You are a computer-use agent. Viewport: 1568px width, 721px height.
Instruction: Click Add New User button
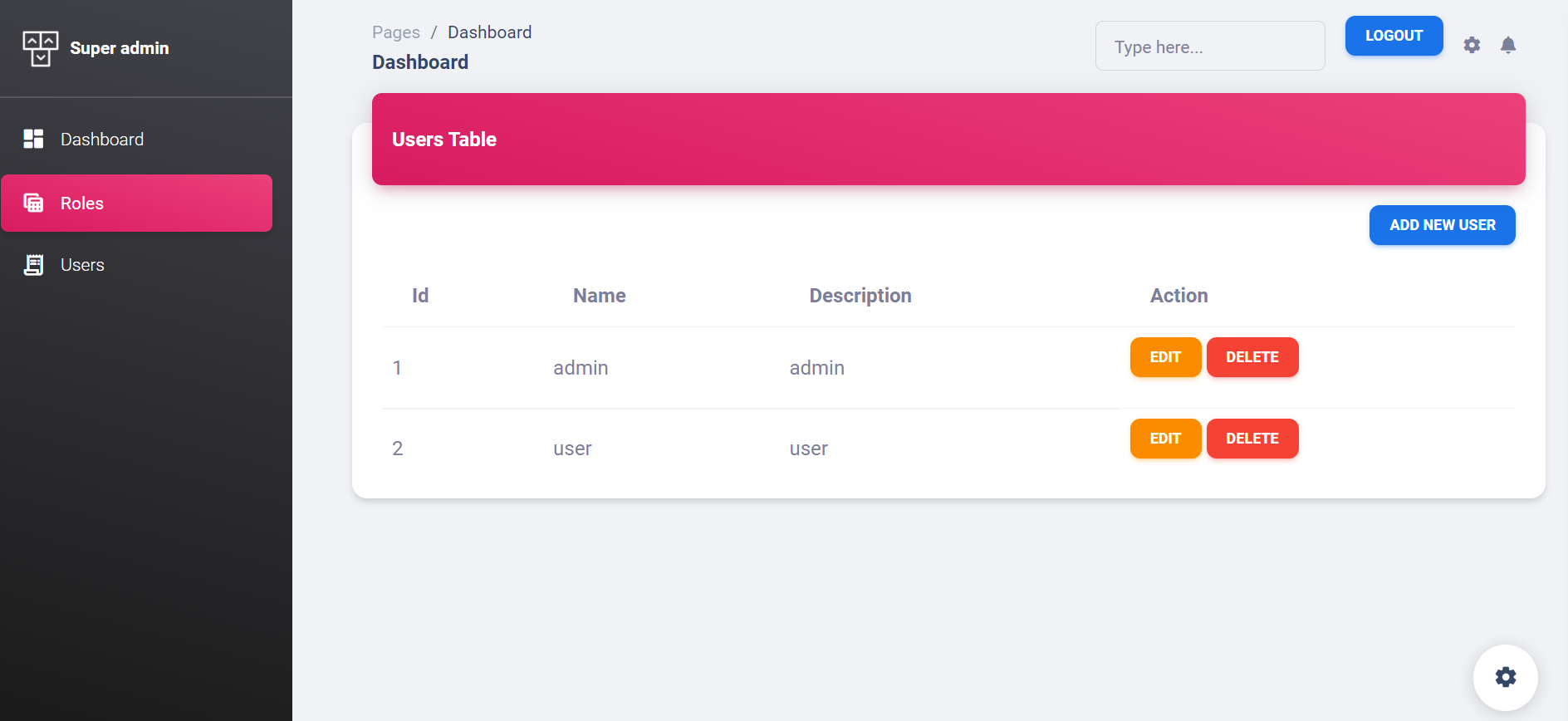pyautogui.click(x=1442, y=225)
